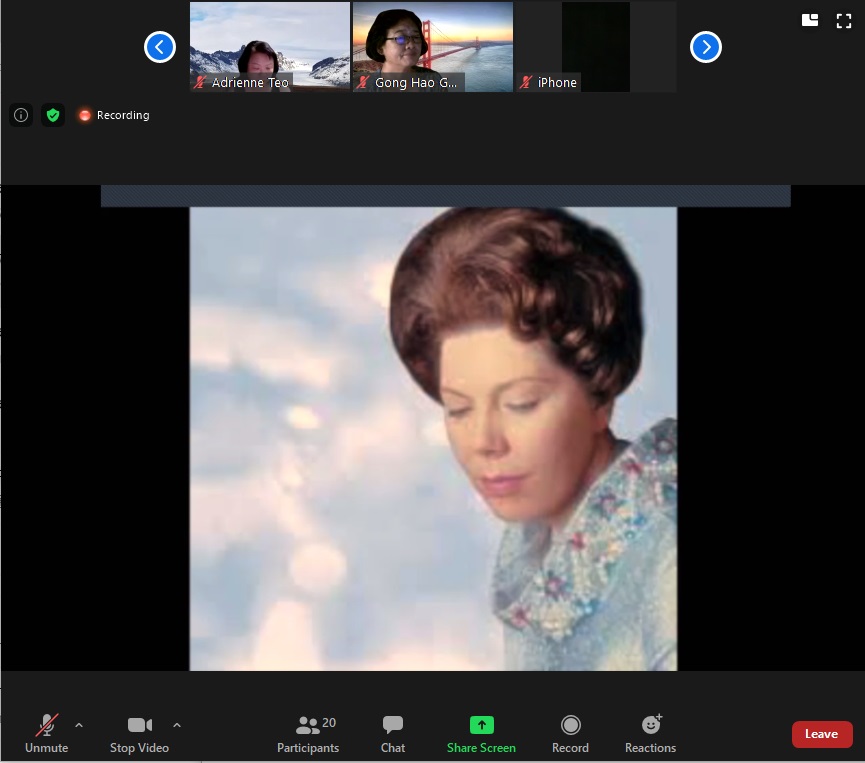Viewport: 865px width, 763px height.
Task: Open the Participants panel
Action: (308, 734)
